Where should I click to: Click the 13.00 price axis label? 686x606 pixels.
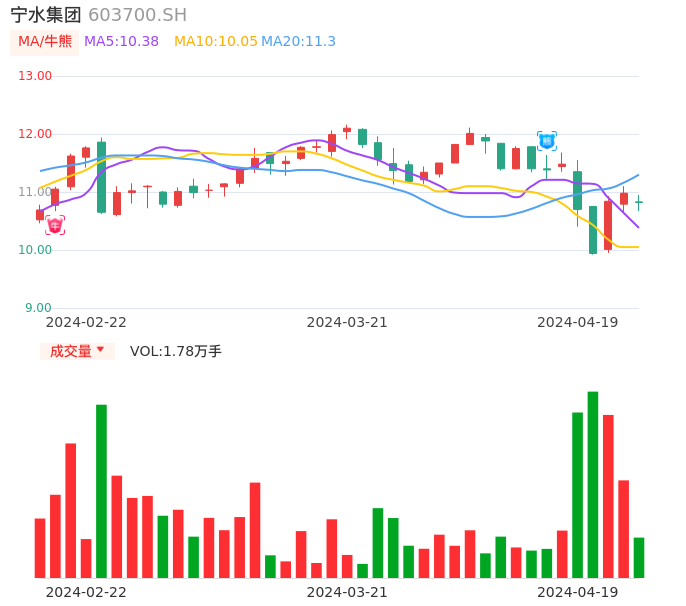tap(36, 76)
